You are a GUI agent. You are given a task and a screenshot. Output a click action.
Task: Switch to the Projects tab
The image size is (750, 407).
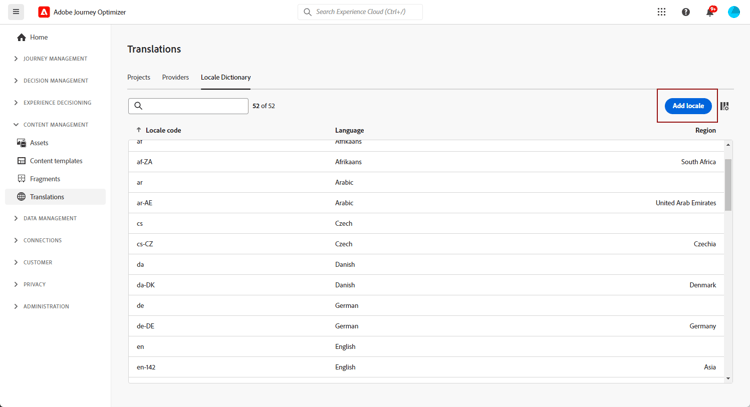139,77
